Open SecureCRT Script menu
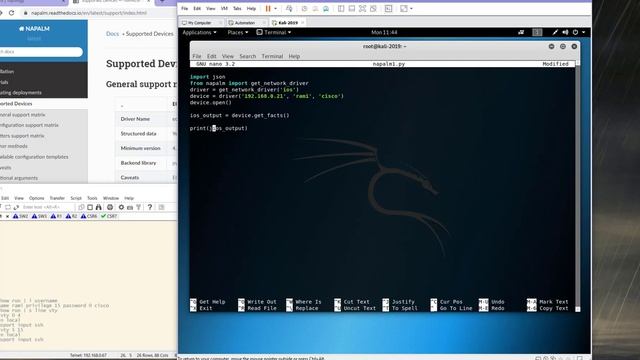The image size is (640, 360). point(76,198)
